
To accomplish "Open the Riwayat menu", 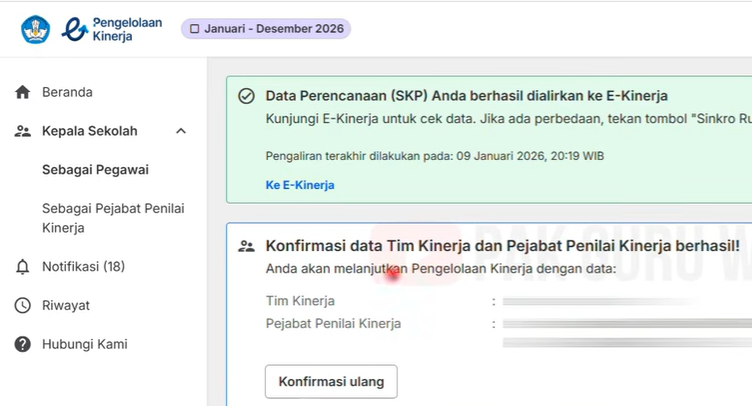I will pyautogui.click(x=66, y=305).
